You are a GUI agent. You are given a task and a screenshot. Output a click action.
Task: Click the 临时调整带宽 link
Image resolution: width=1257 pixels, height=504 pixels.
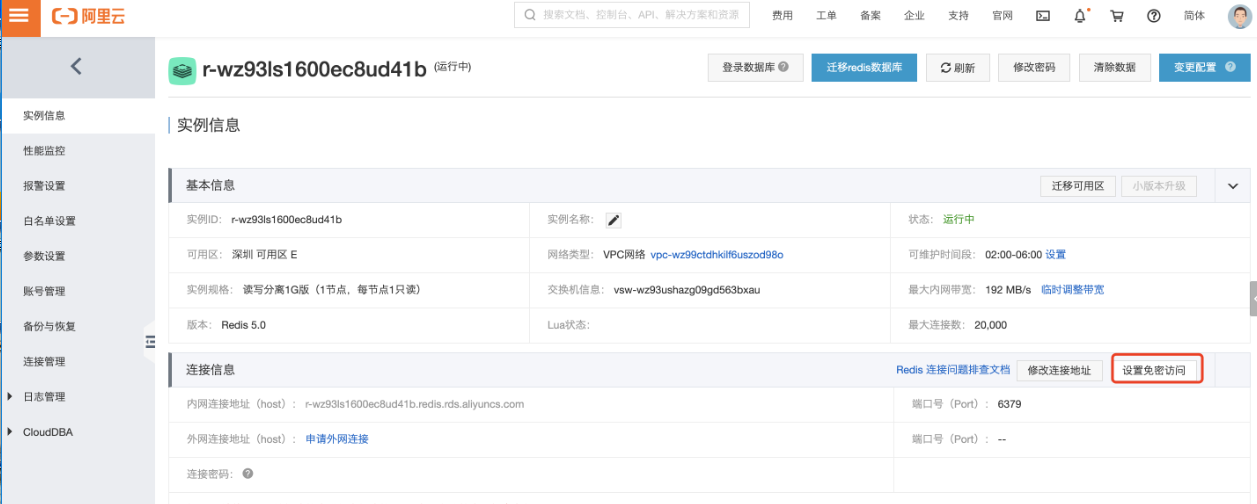click(1072, 290)
